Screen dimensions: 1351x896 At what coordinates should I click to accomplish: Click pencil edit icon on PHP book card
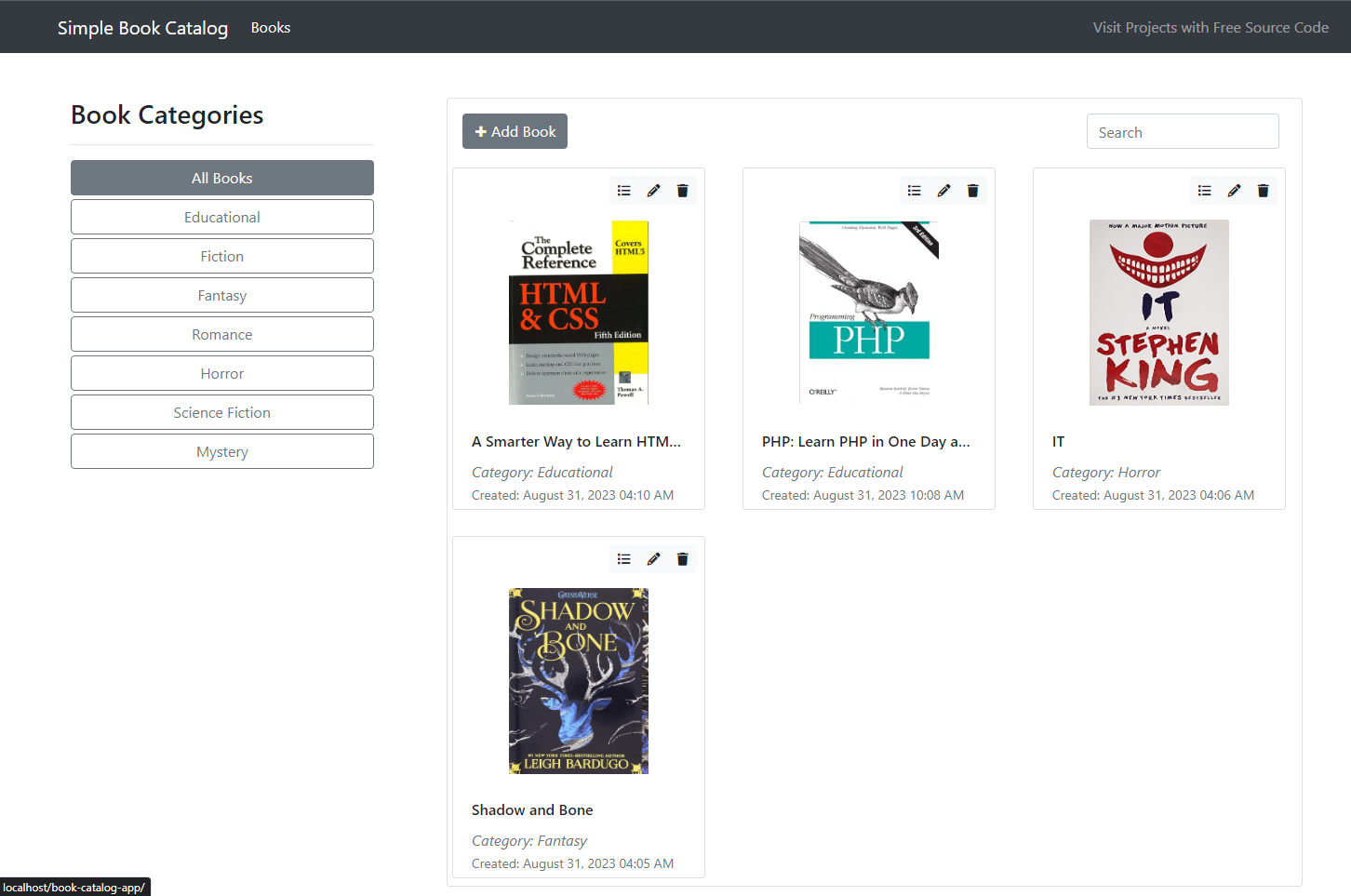[x=943, y=191]
